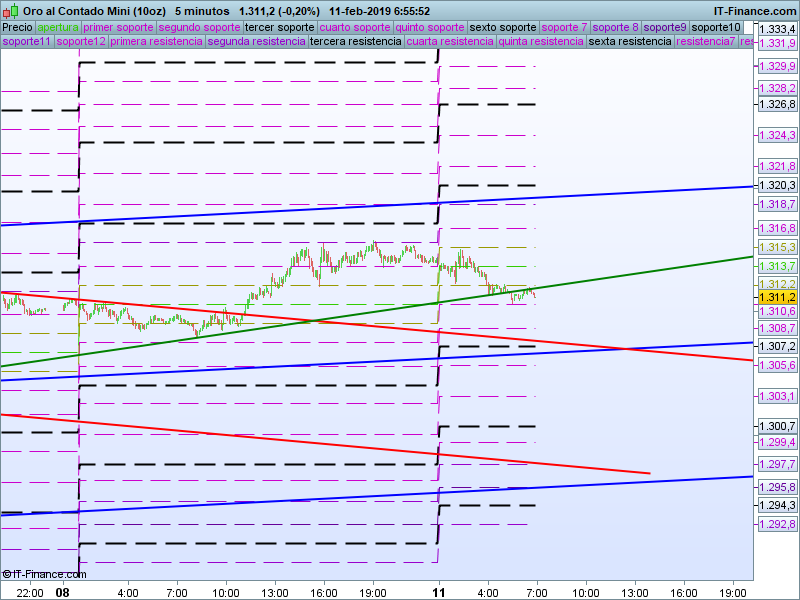Click the 'tercer soporte' legend label
The width and height of the screenshot is (800, 600).
pyautogui.click(x=279, y=27)
